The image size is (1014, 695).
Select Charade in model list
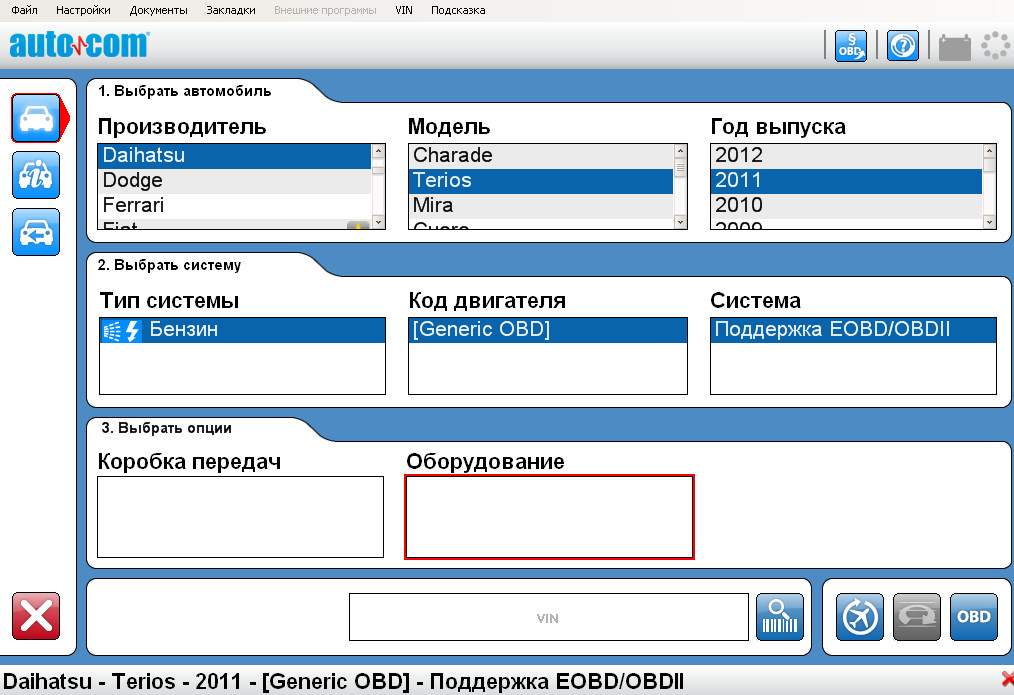pyautogui.click(x=453, y=156)
